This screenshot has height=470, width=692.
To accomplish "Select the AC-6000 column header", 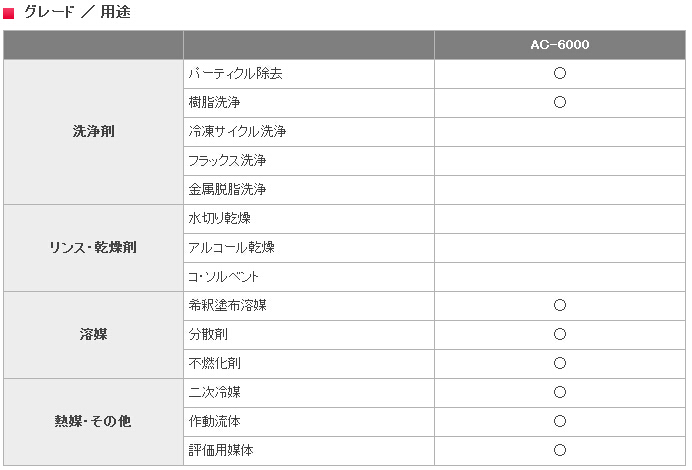I will coord(560,45).
